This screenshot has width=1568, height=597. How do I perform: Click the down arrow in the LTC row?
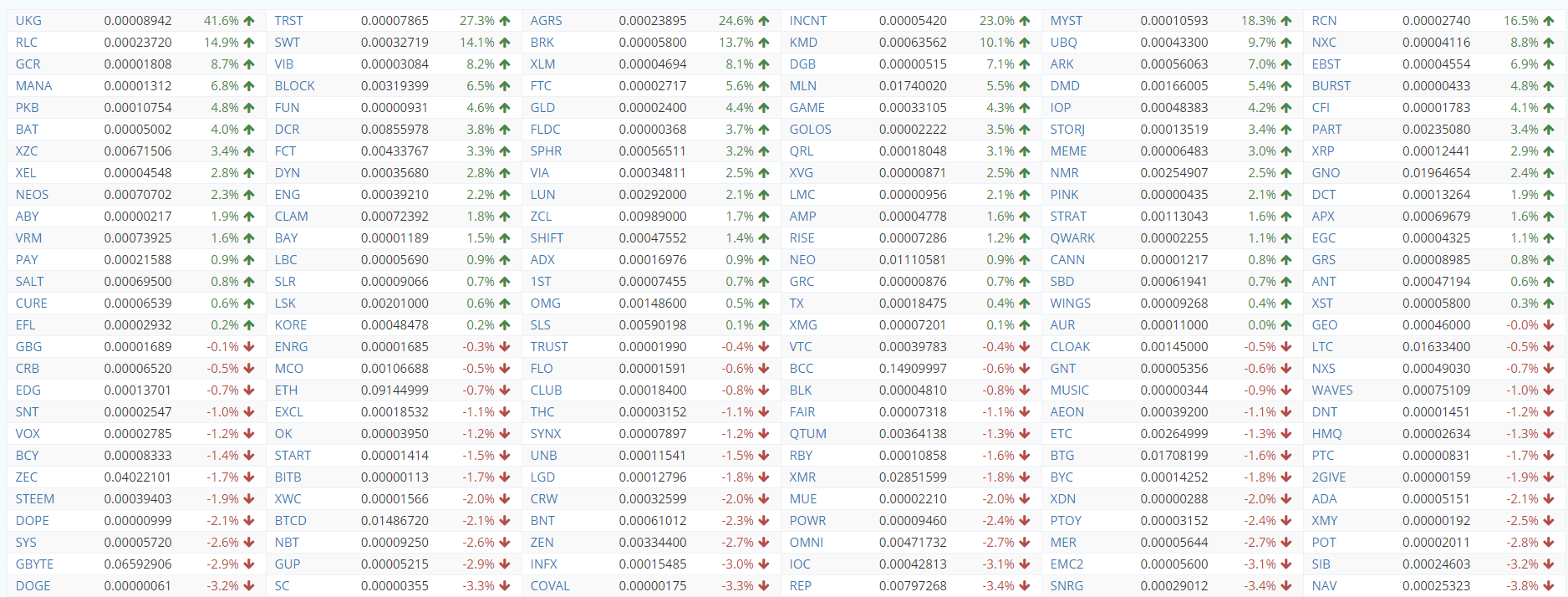[x=1548, y=347]
